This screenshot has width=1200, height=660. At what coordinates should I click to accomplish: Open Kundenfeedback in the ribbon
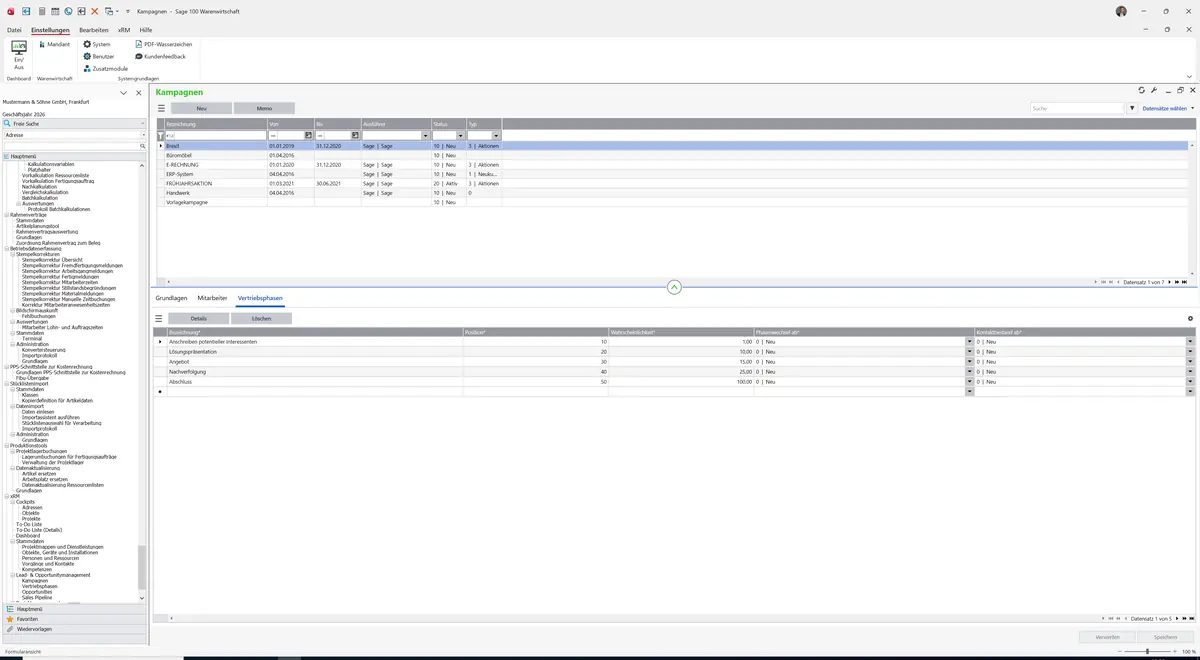[160, 56]
